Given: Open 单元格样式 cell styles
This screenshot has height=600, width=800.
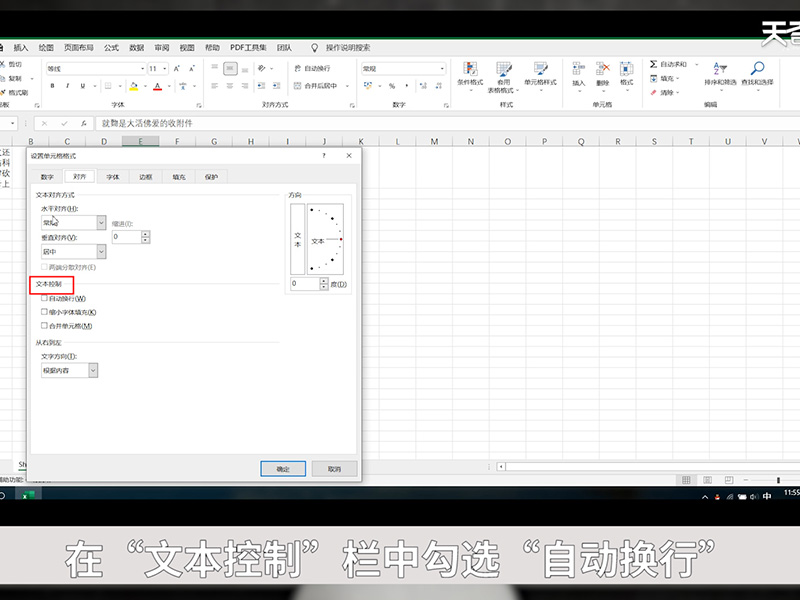Looking at the screenshot, I should pyautogui.click(x=540, y=77).
